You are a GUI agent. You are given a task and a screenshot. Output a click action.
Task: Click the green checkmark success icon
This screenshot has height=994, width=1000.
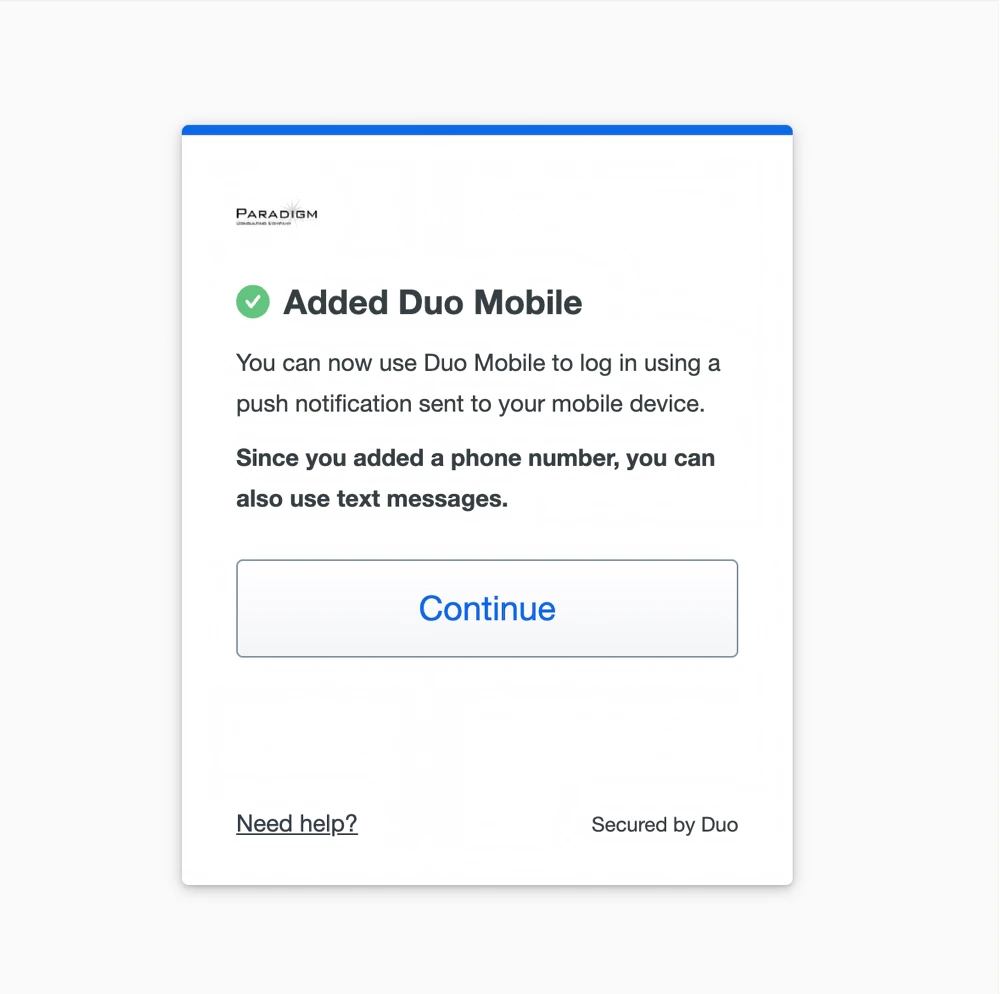coord(253,301)
